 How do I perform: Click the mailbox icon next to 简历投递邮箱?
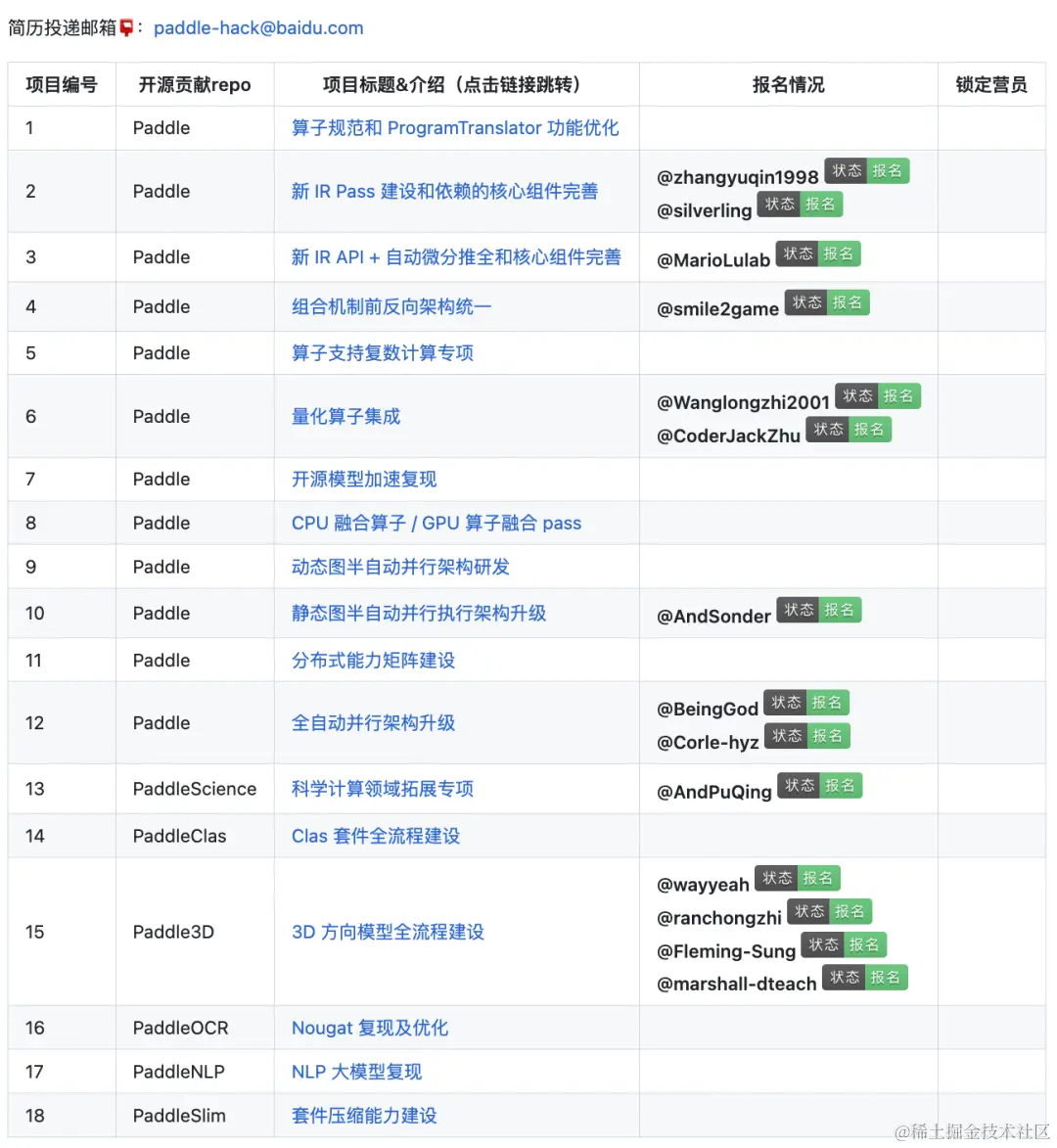(127, 27)
